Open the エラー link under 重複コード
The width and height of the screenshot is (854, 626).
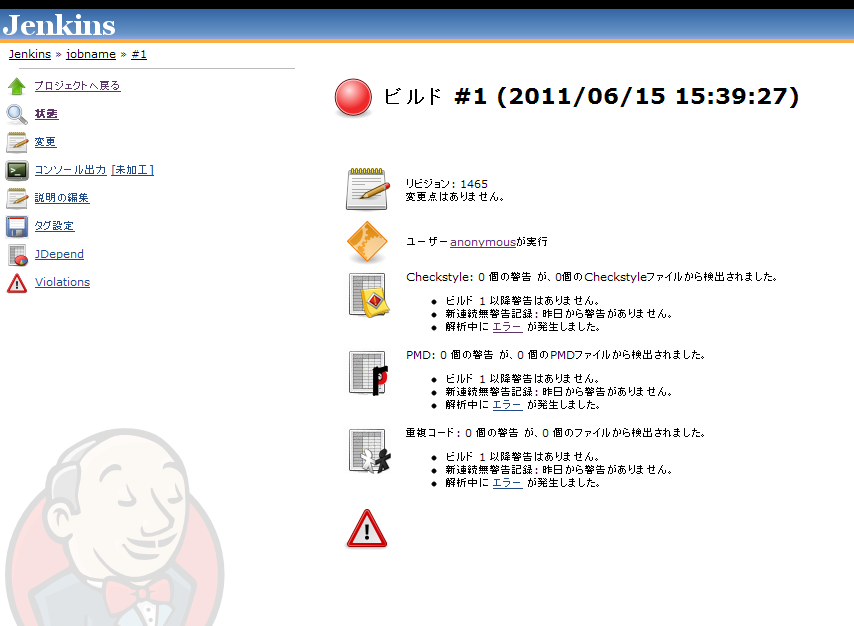[x=508, y=483]
